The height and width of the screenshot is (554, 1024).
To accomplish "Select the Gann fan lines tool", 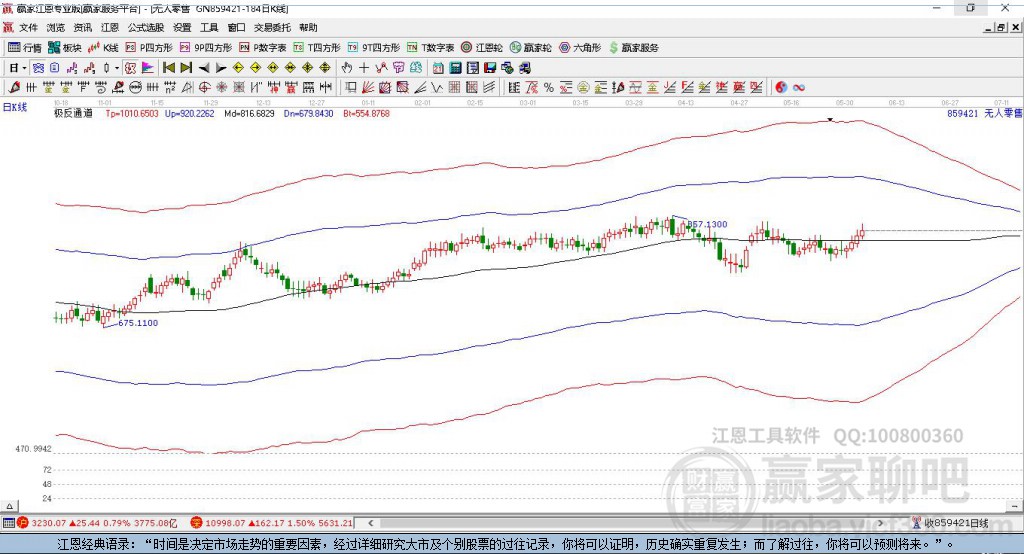I will point(368,87).
